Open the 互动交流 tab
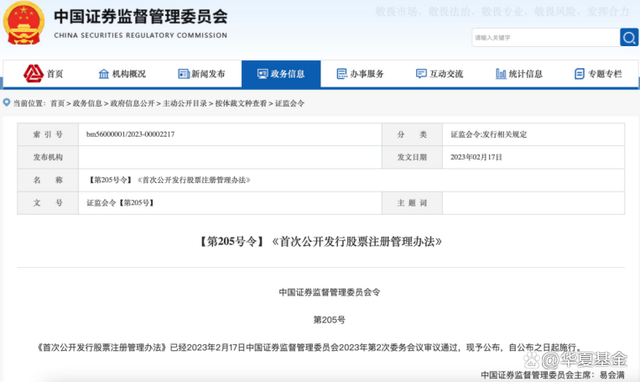The width and height of the screenshot is (640, 382). pyautogui.click(x=439, y=74)
